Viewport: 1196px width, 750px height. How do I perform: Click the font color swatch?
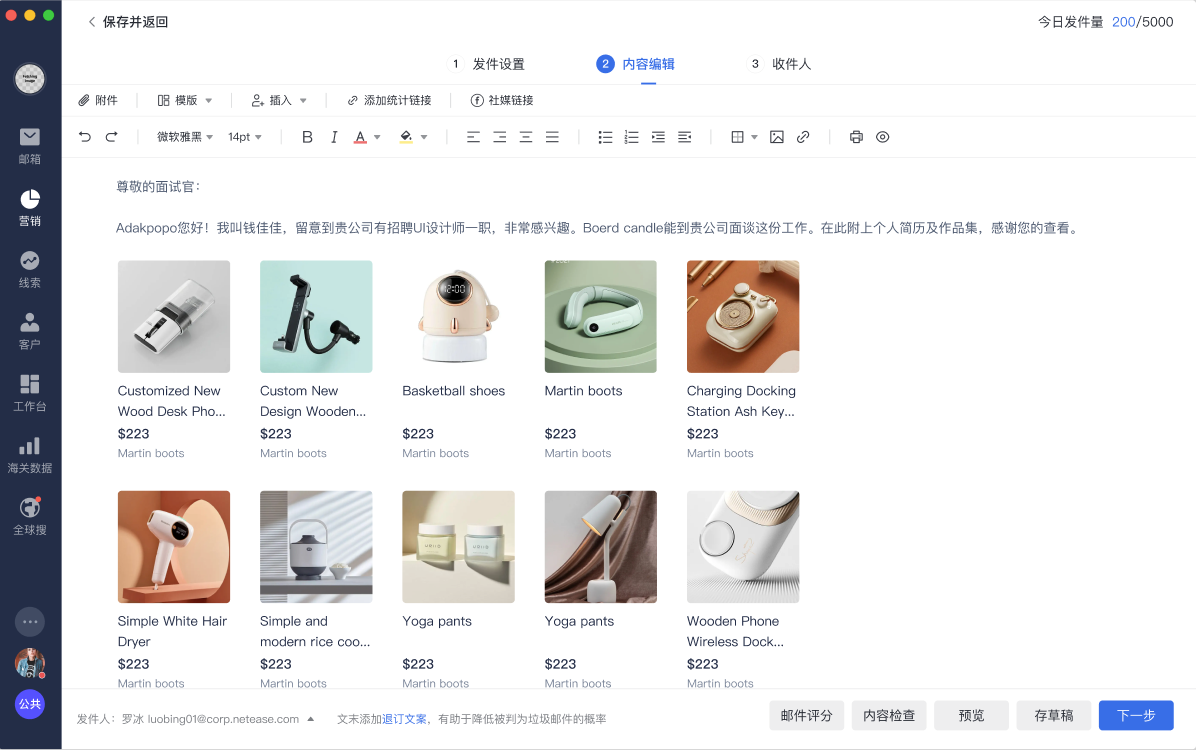coord(360,136)
